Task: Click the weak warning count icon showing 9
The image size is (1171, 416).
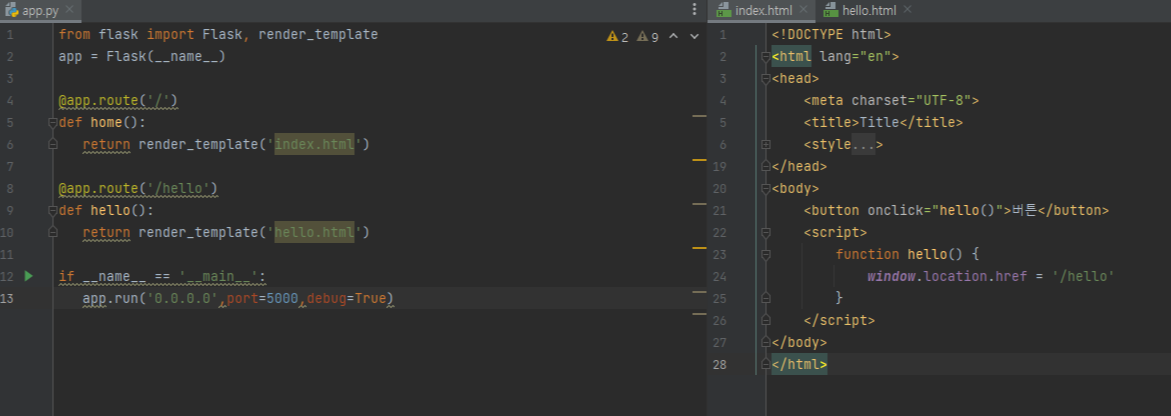Action: pyautogui.click(x=642, y=36)
